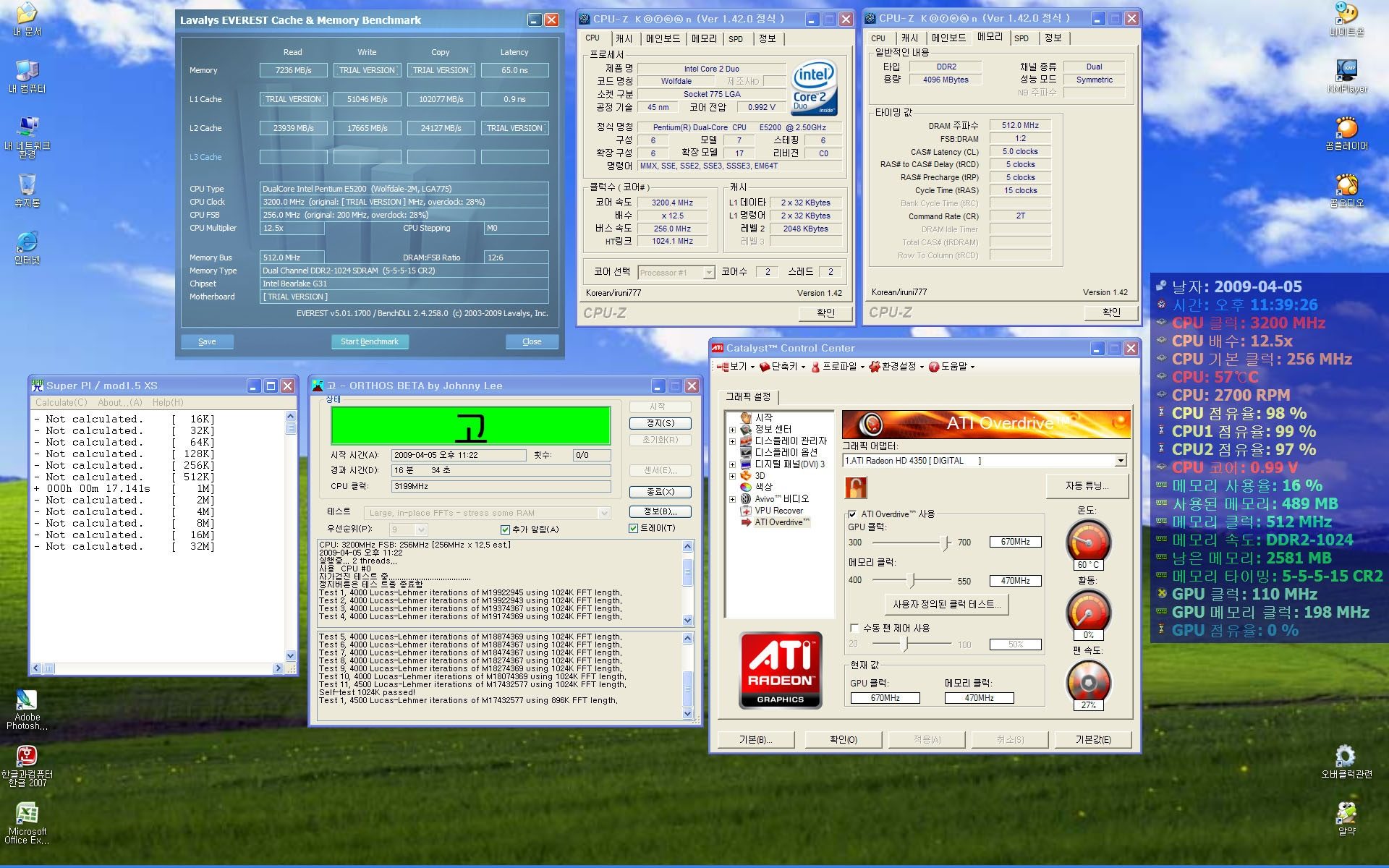The image size is (1389, 868).
Task: Open the 한글 2007 desktop icon
Action: click(27, 766)
